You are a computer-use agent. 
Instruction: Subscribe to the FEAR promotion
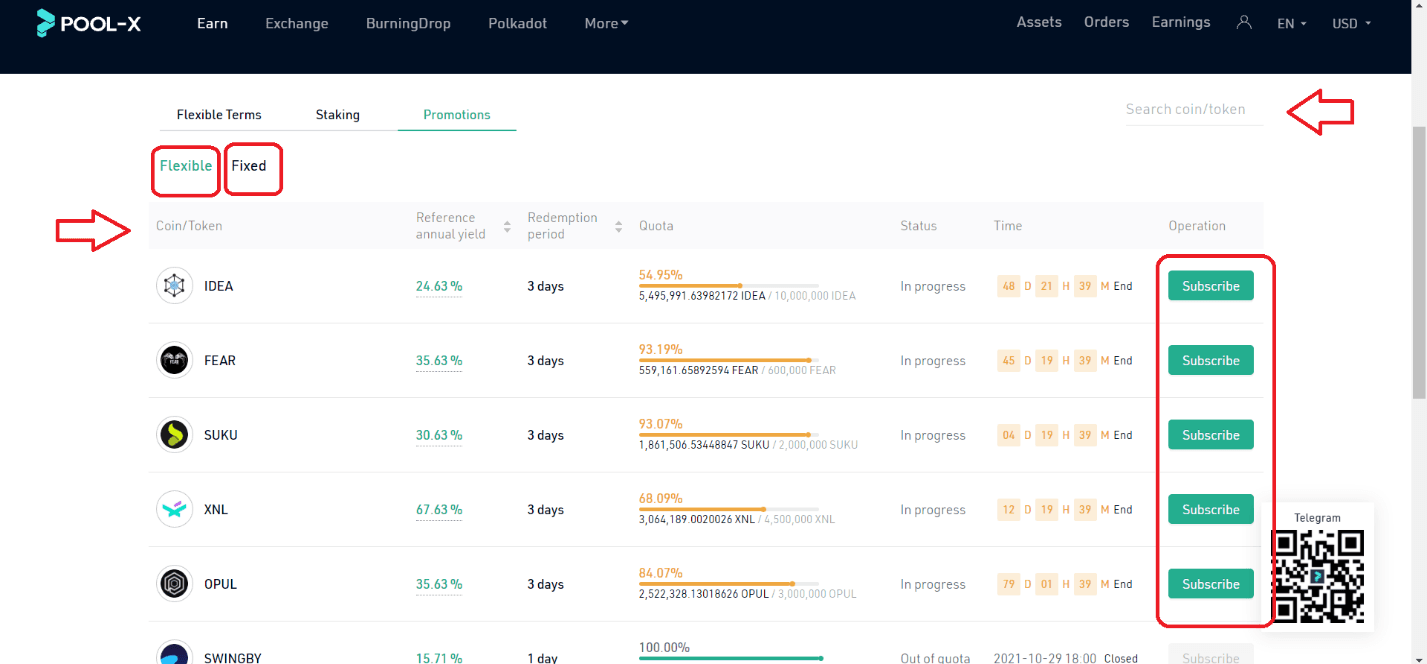point(1211,360)
